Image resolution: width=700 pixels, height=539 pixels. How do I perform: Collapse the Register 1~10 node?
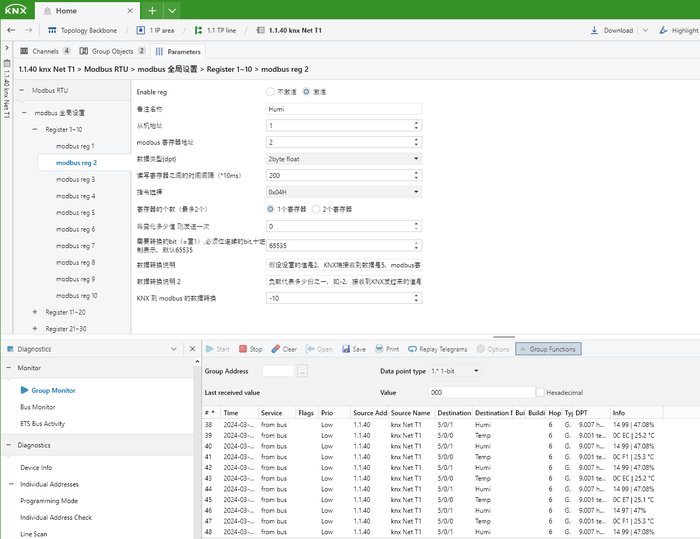(x=35, y=129)
